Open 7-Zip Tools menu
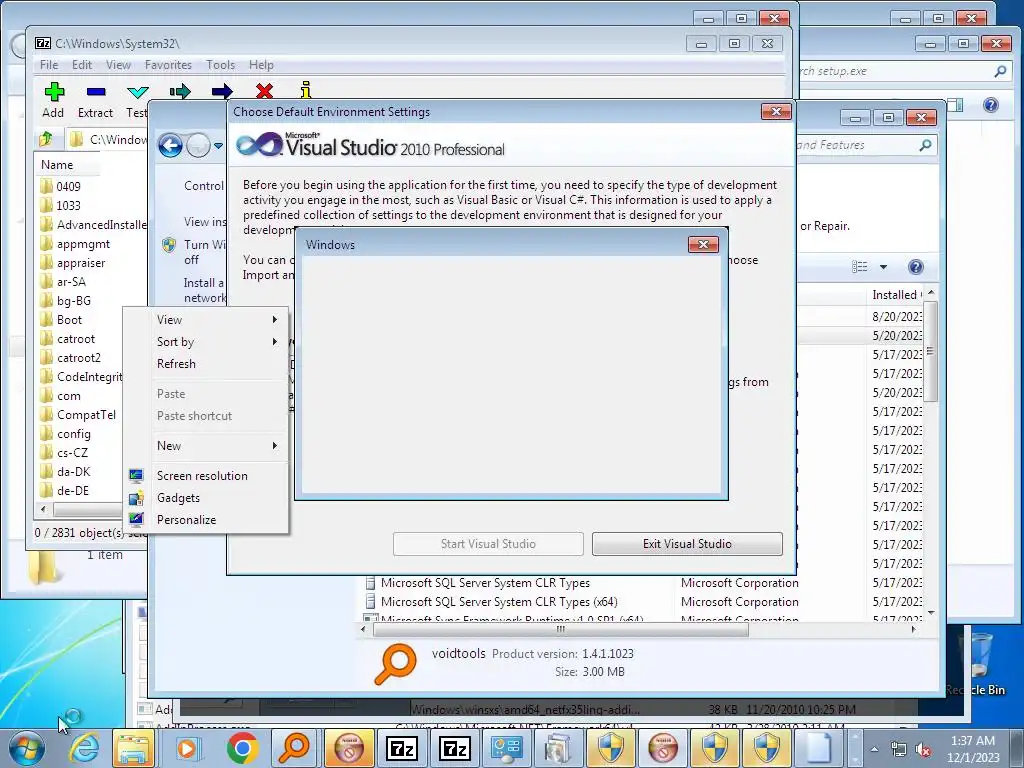The height and width of the screenshot is (768, 1024). tap(220, 65)
